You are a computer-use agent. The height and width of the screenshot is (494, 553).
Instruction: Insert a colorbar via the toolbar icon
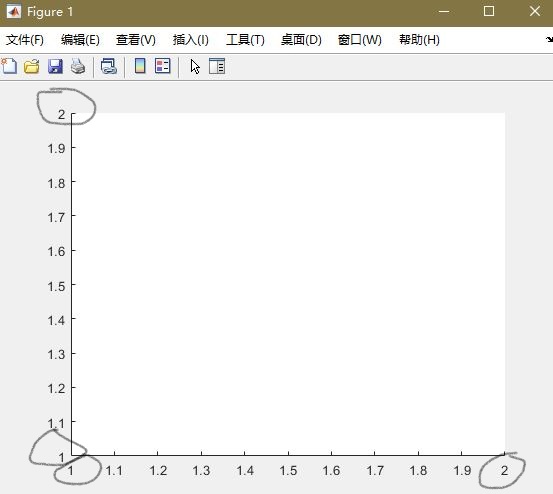coord(140,66)
